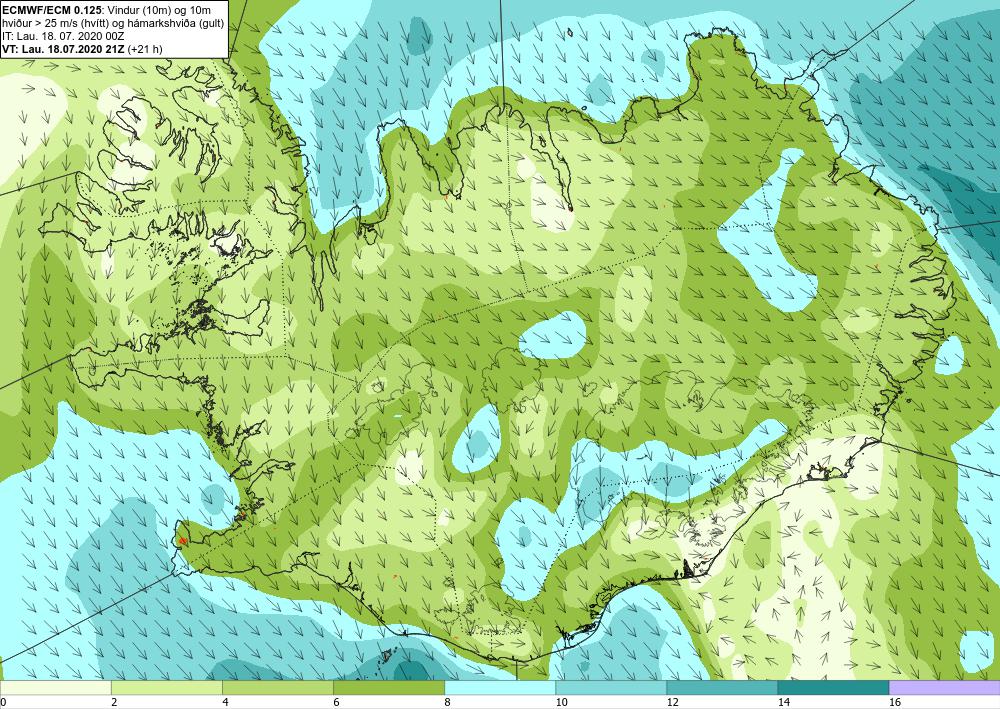Click the deep teal 14–16 legend color band
This screenshot has height=709, width=1000.
[833, 687]
